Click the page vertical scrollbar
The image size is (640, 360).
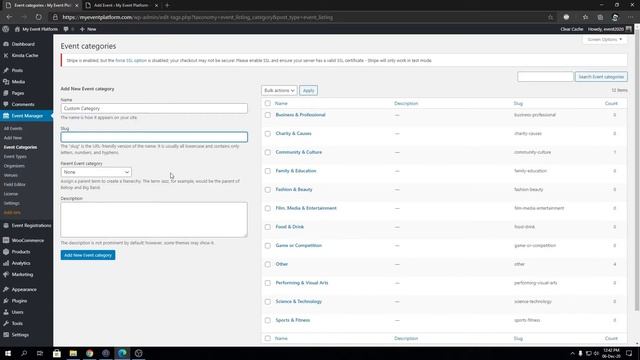click(637, 171)
